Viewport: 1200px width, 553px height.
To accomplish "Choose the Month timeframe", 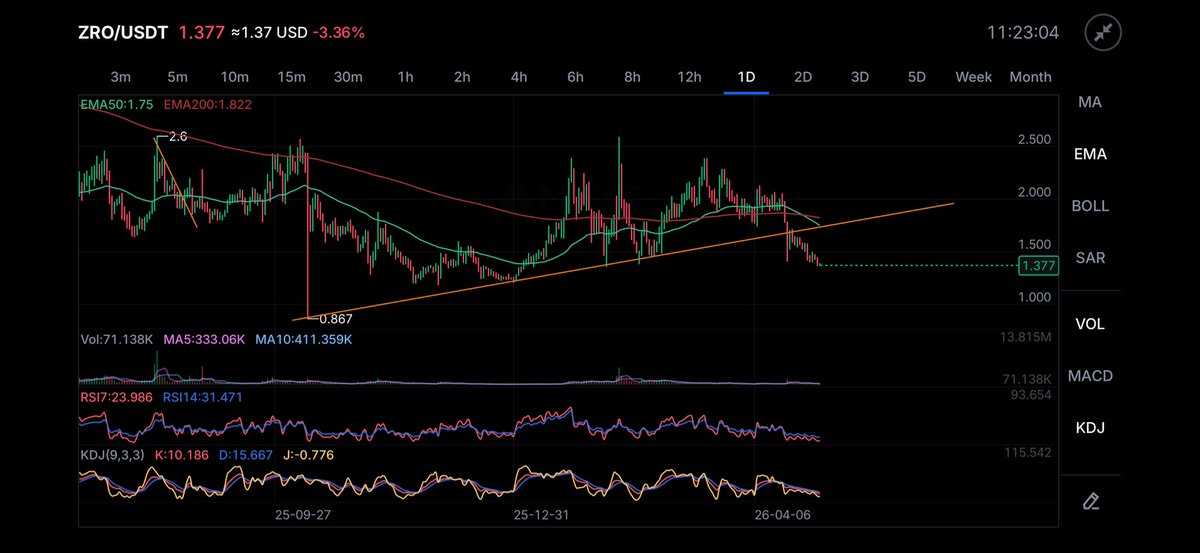I will pyautogui.click(x=1030, y=77).
